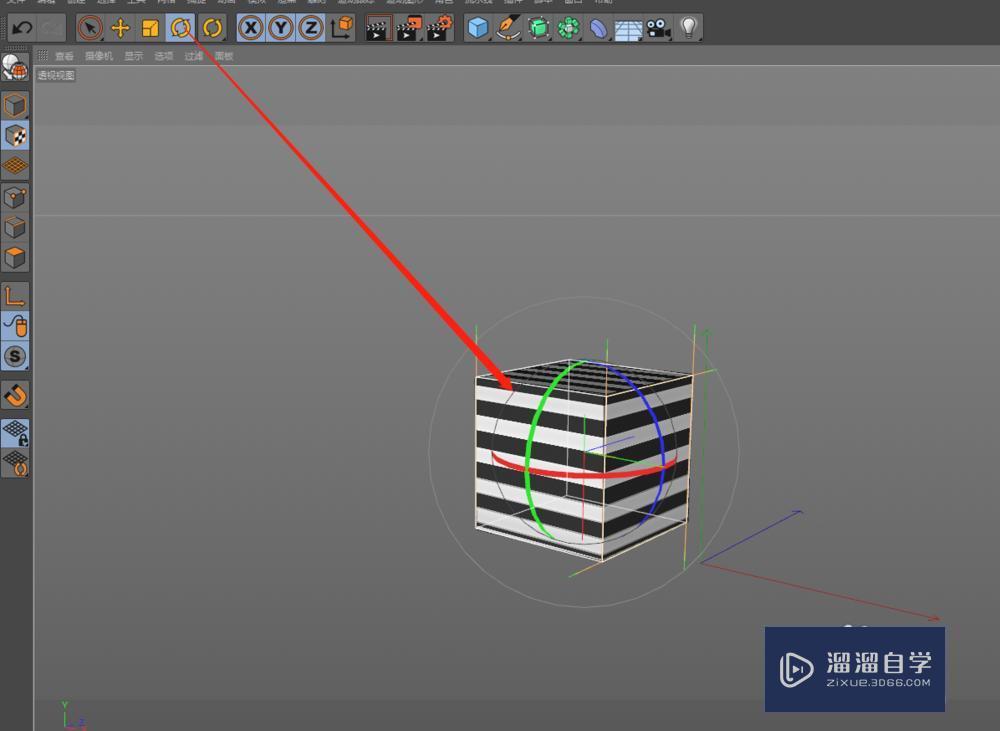This screenshot has height=731, width=1000.
Task: Add a cube primitive object
Action: point(478,28)
